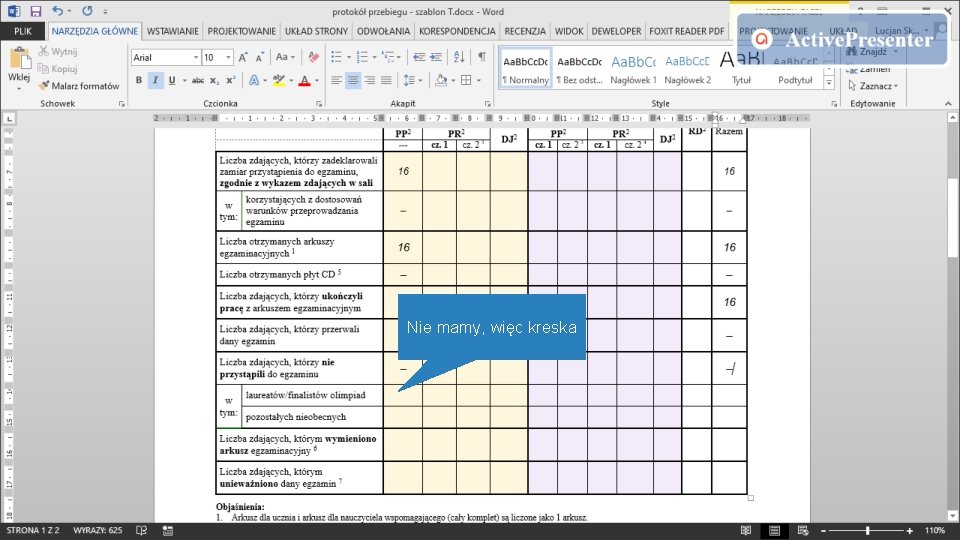Open the font size dropdown
960x540 pixels.
tap(228, 58)
